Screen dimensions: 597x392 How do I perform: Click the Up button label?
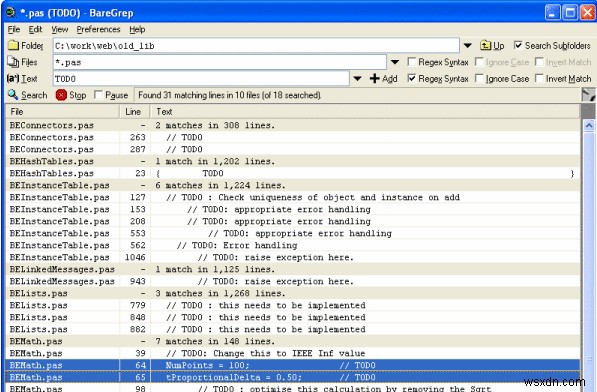click(x=498, y=46)
